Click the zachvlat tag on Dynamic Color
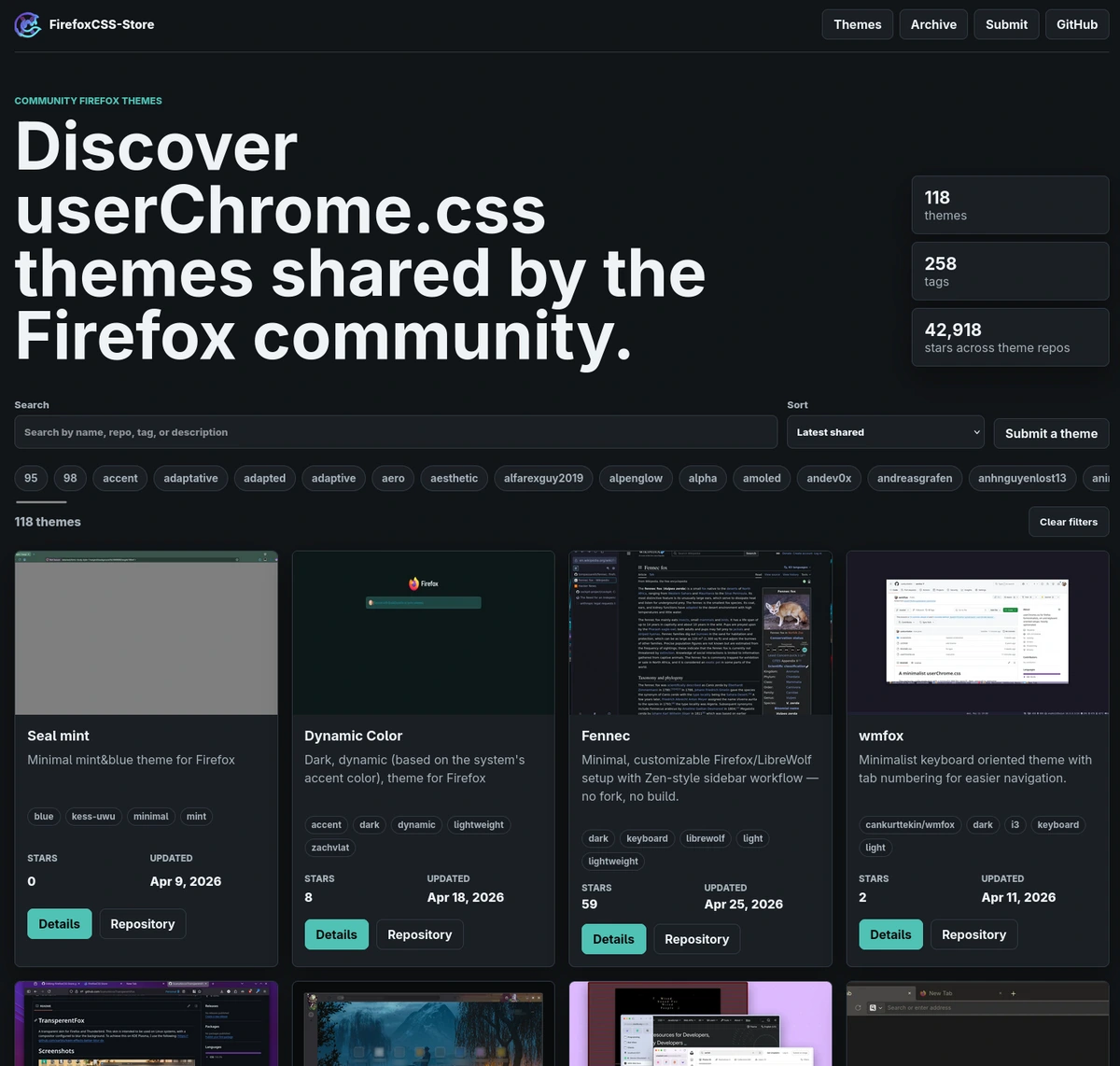The width and height of the screenshot is (1120, 1066). click(x=330, y=848)
